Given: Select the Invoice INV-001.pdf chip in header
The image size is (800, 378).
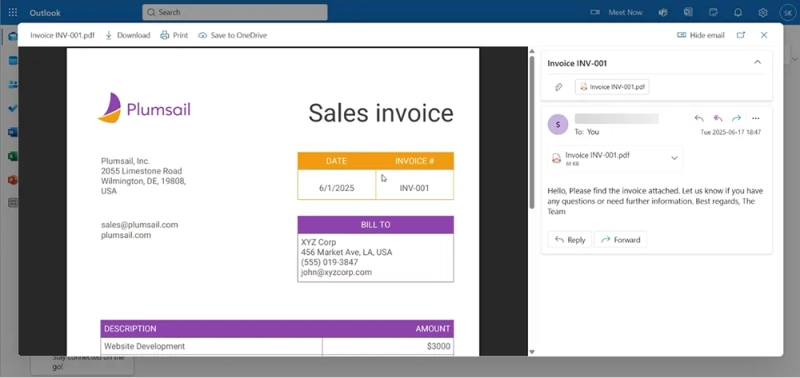Looking at the screenshot, I should [612, 87].
